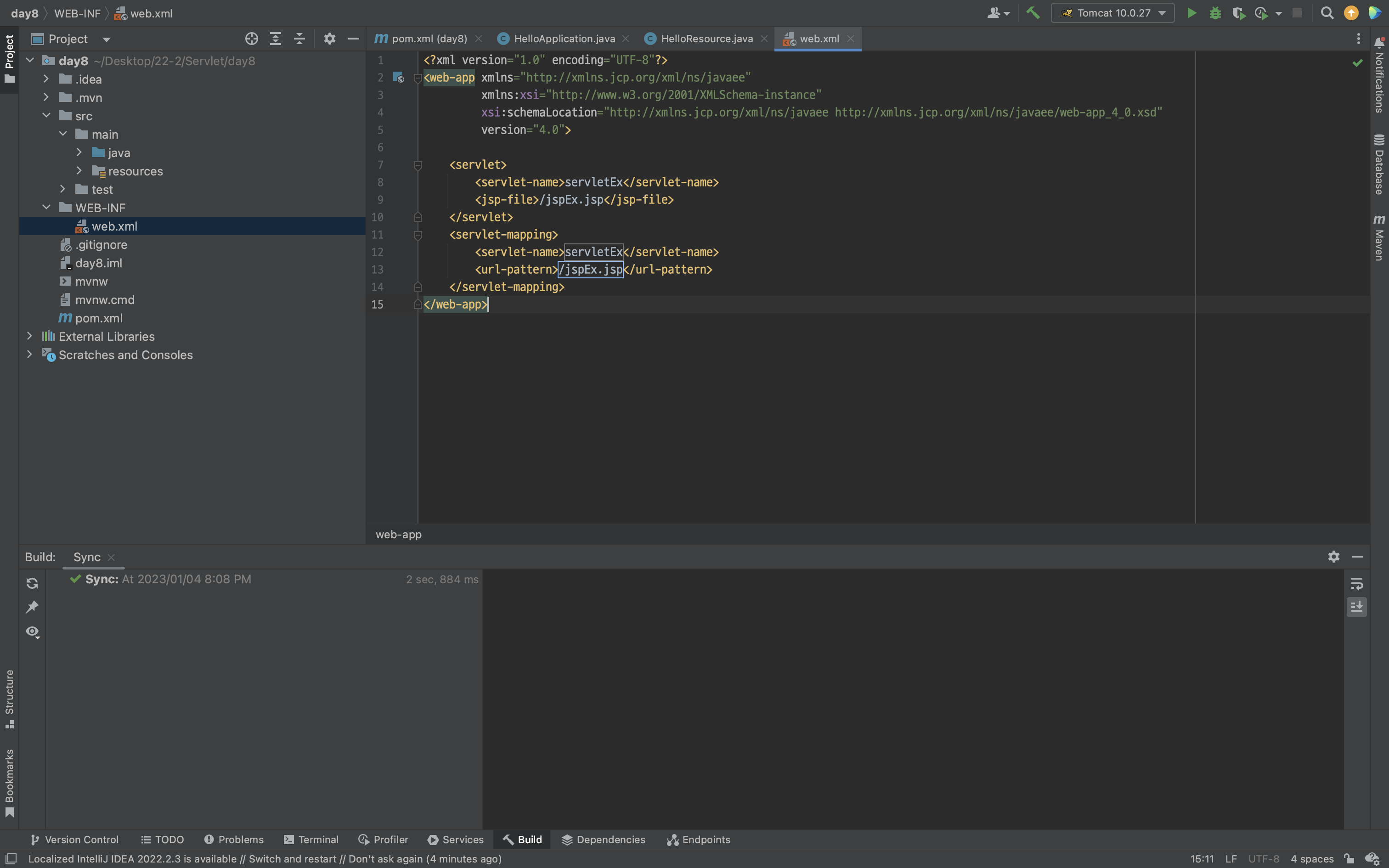Toggle soft-wrap in the Build output
This screenshot has width=1389, height=868.
pos(1357,584)
